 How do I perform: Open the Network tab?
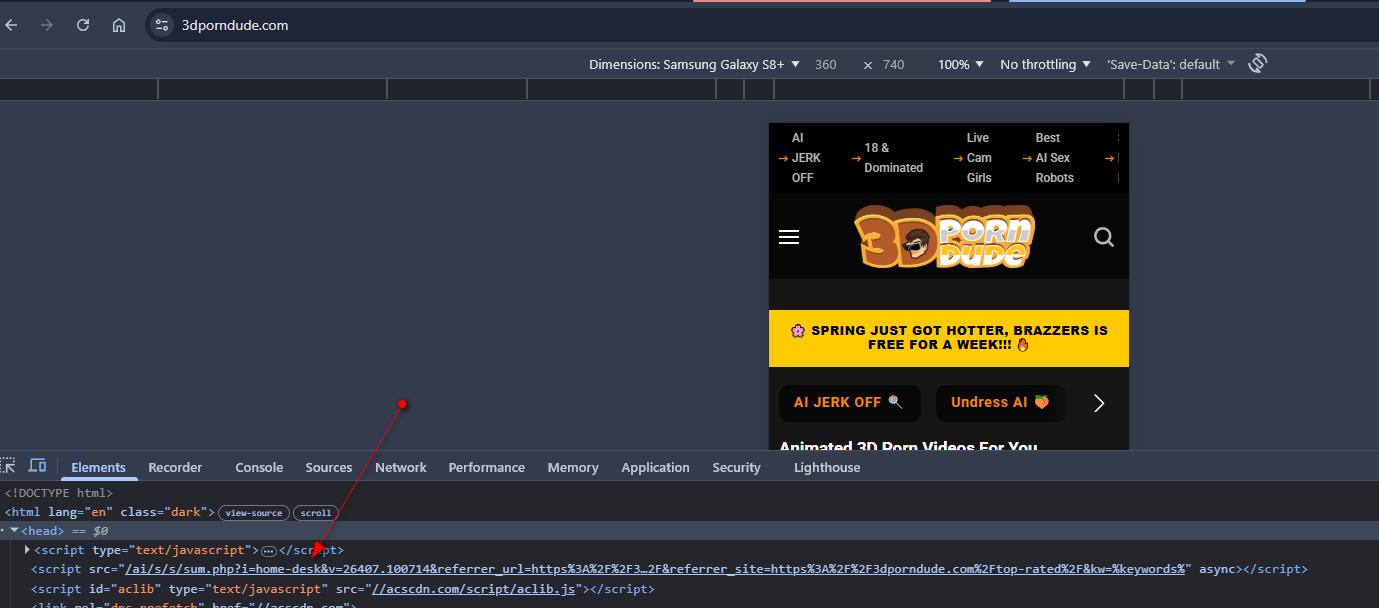point(401,467)
